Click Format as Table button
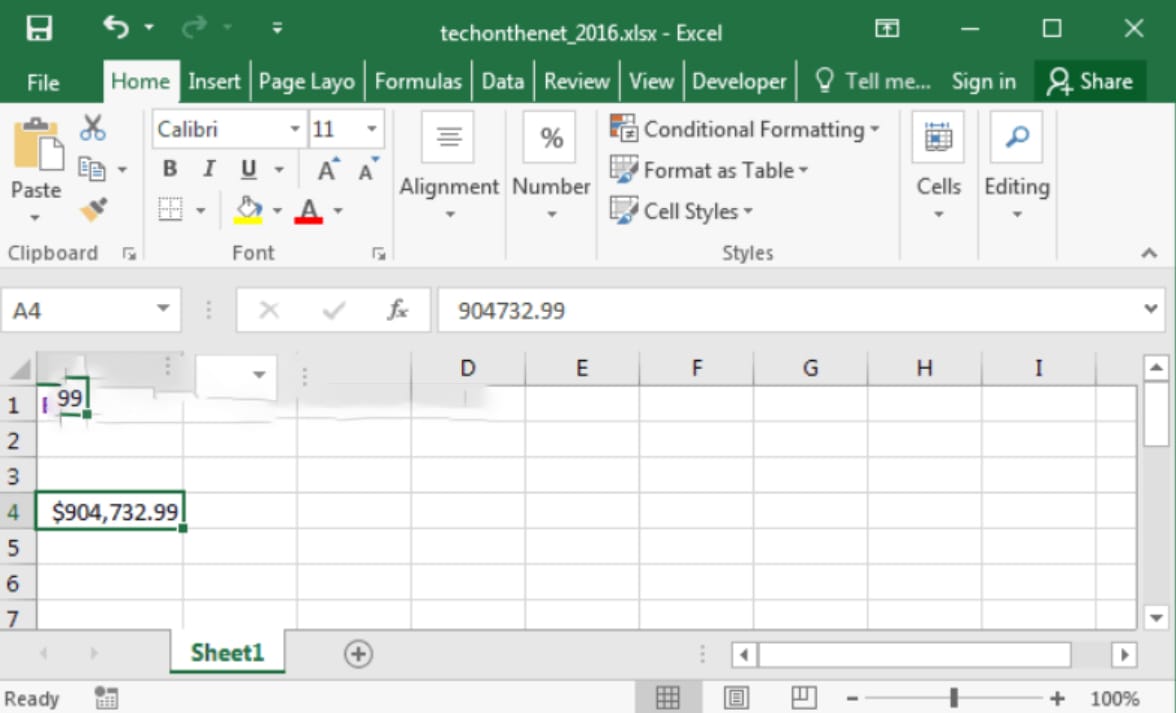This screenshot has width=1176, height=713. click(710, 170)
